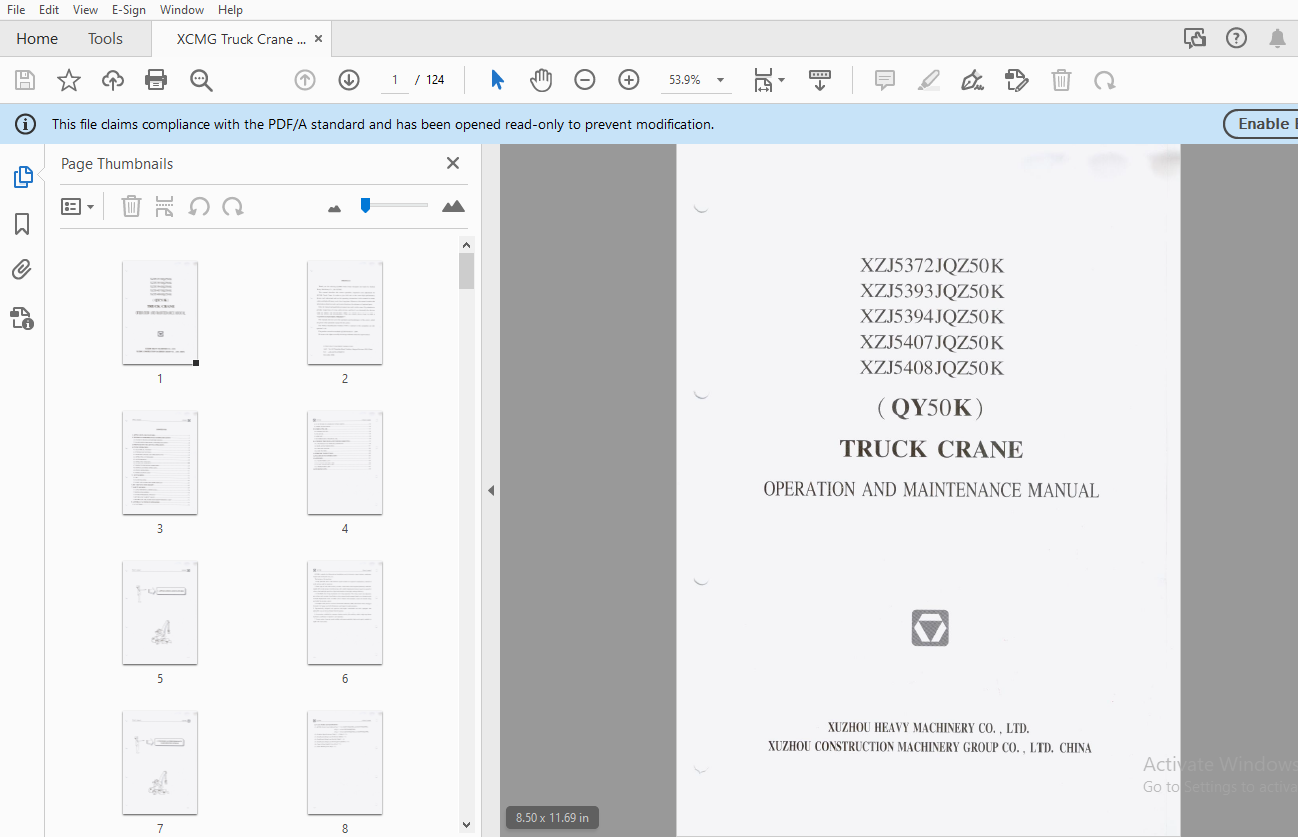Reduce thumbnail size small mountain icon
Image resolution: width=1298 pixels, height=837 pixels.
point(334,208)
